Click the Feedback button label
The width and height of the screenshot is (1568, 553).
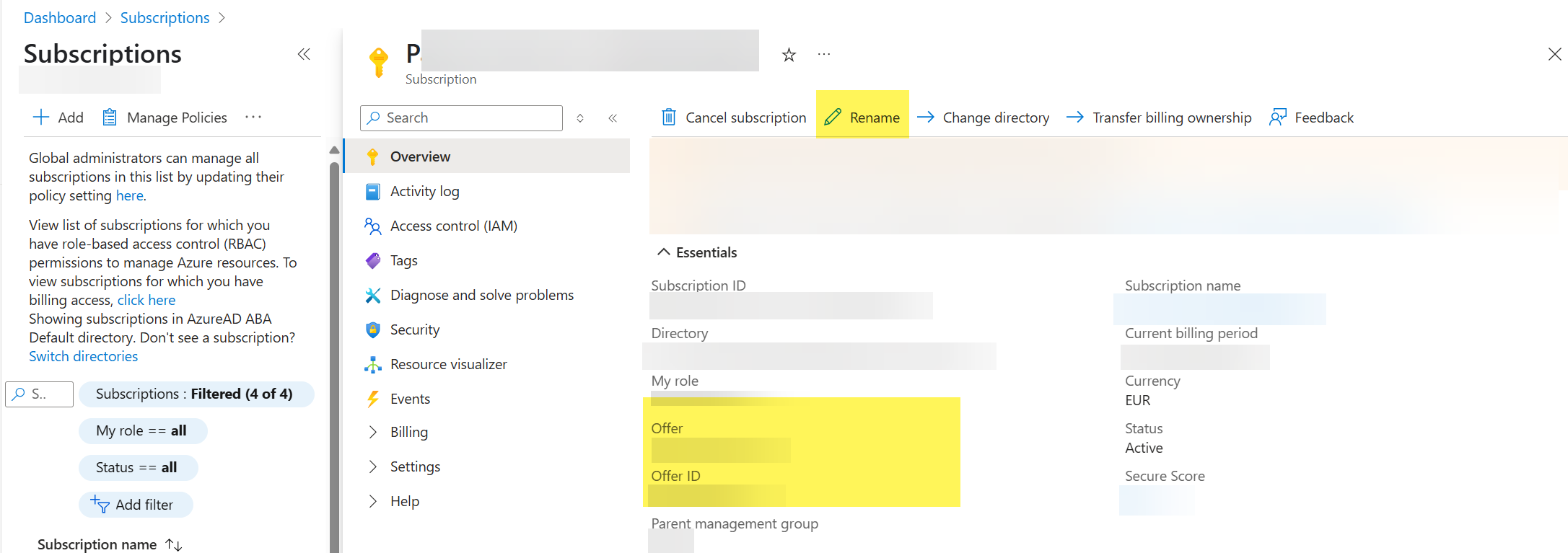[1324, 118]
